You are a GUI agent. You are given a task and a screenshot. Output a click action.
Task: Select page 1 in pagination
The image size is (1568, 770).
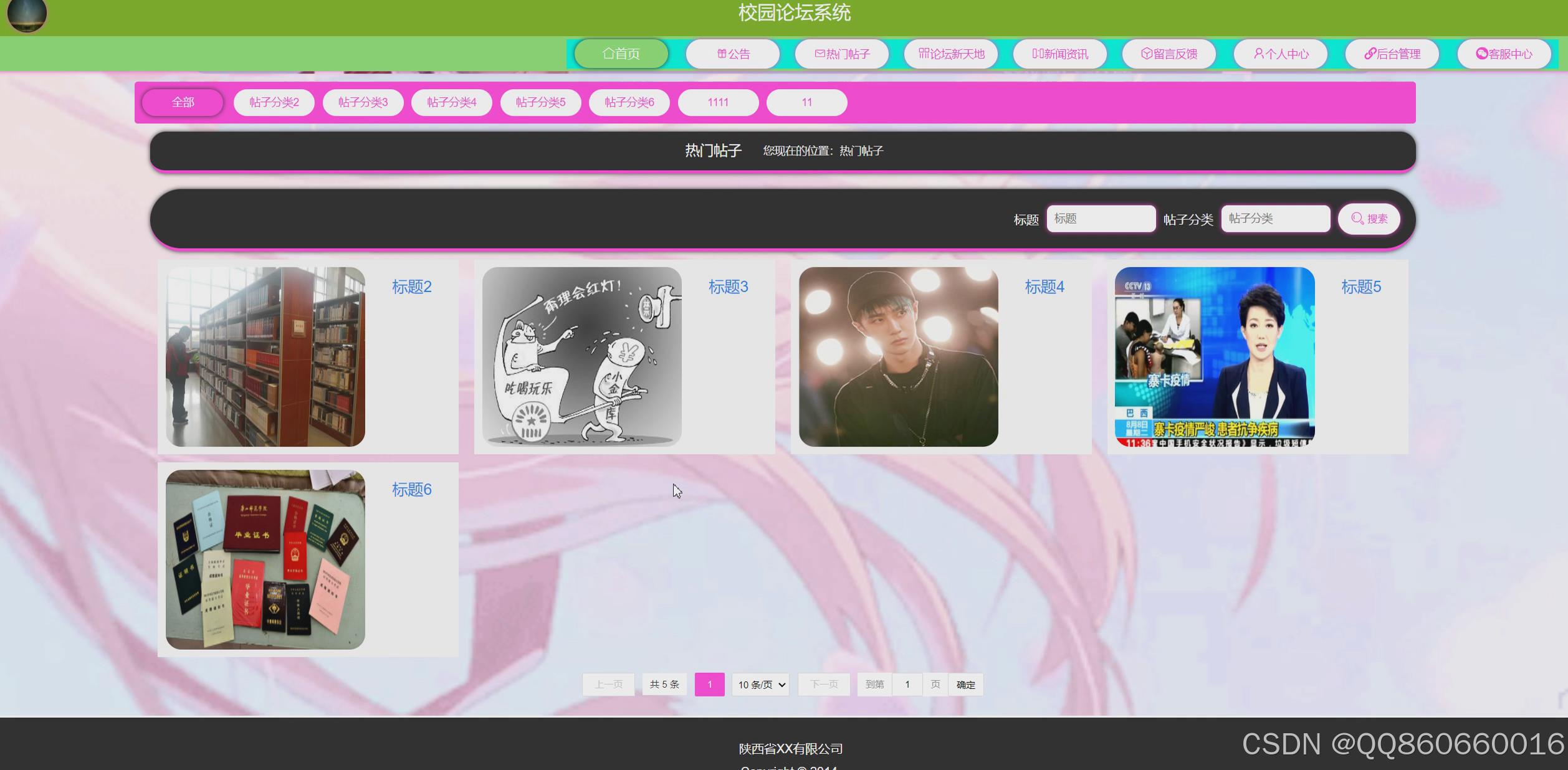point(710,685)
